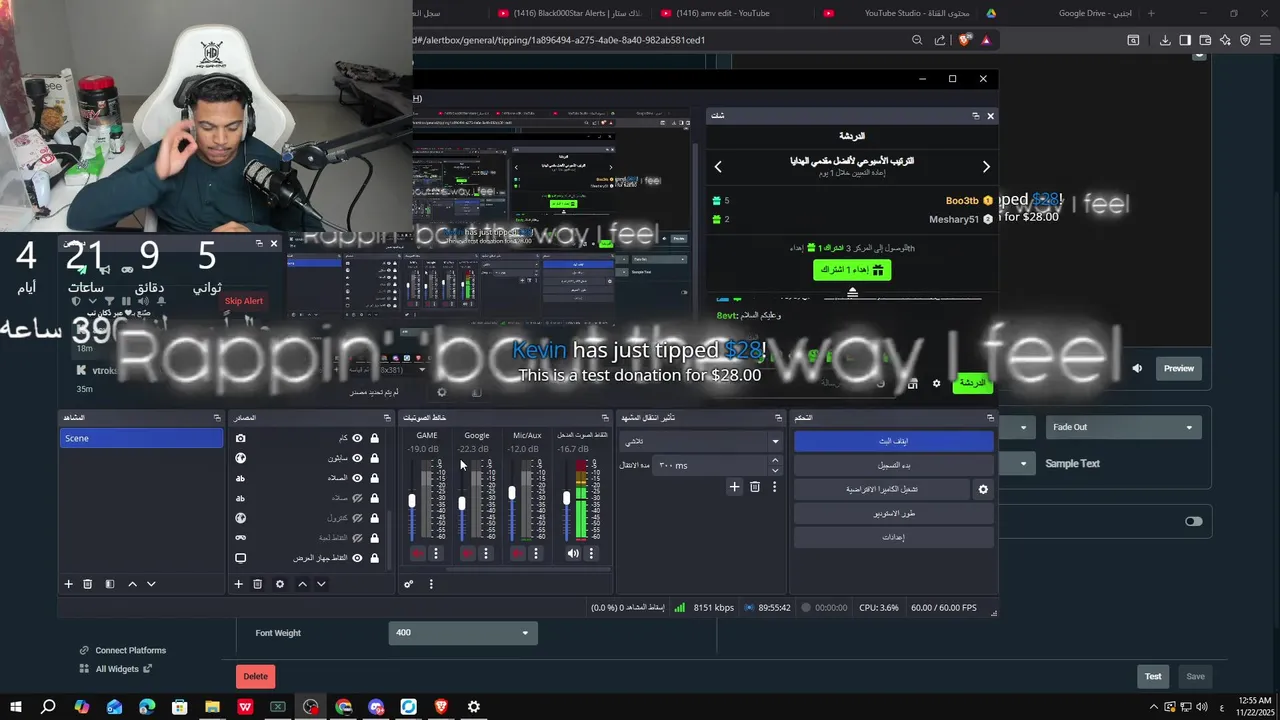
Task: Open Connect Platforms in Streamlabs sidebar
Action: click(x=123, y=650)
